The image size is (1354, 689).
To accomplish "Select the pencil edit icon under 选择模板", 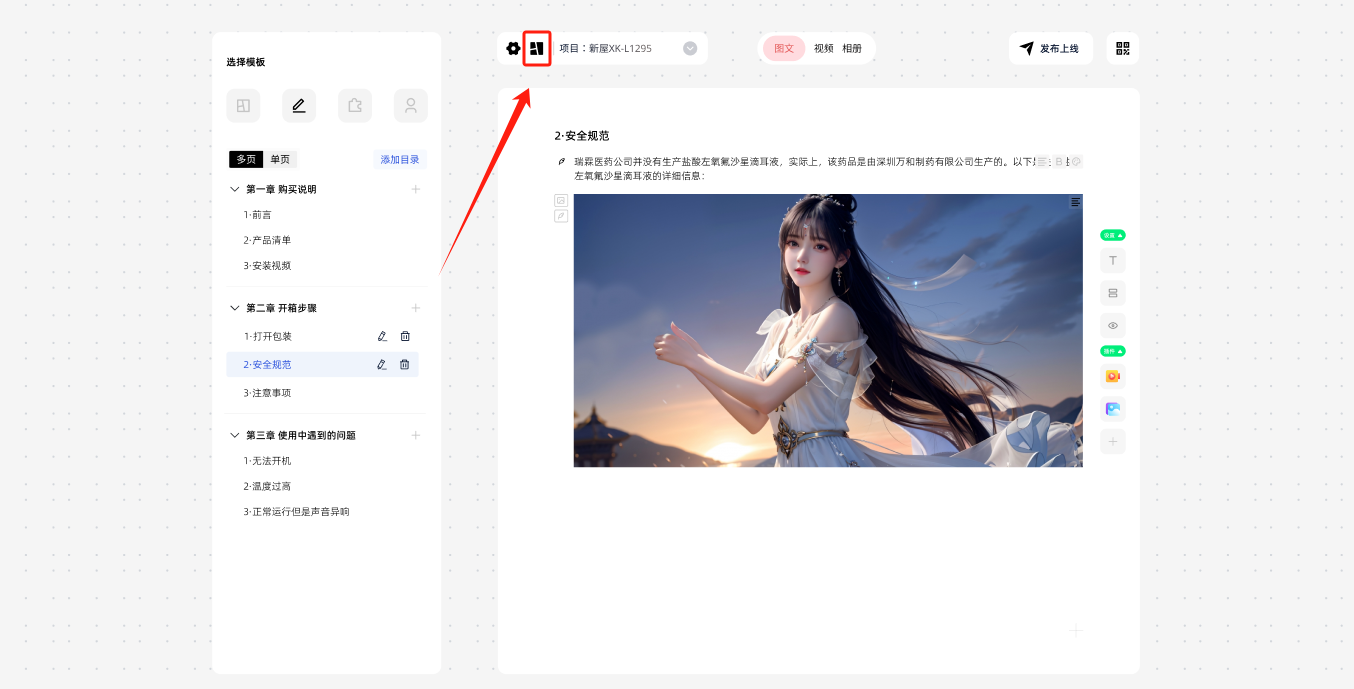I will pos(298,106).
